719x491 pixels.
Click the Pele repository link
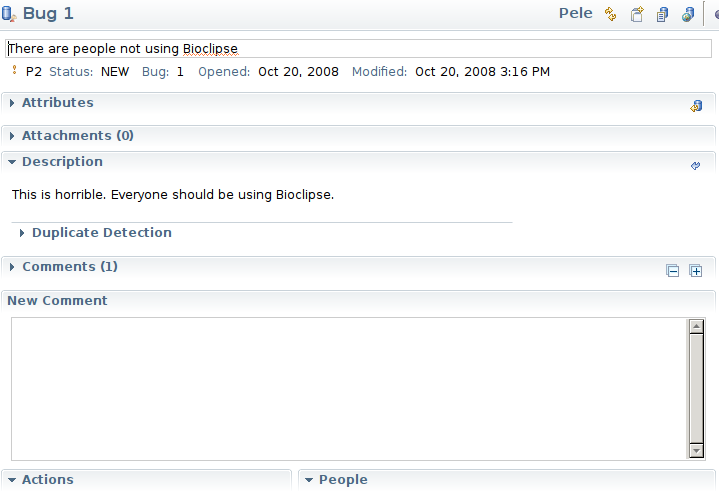click(x=575, y=13)
